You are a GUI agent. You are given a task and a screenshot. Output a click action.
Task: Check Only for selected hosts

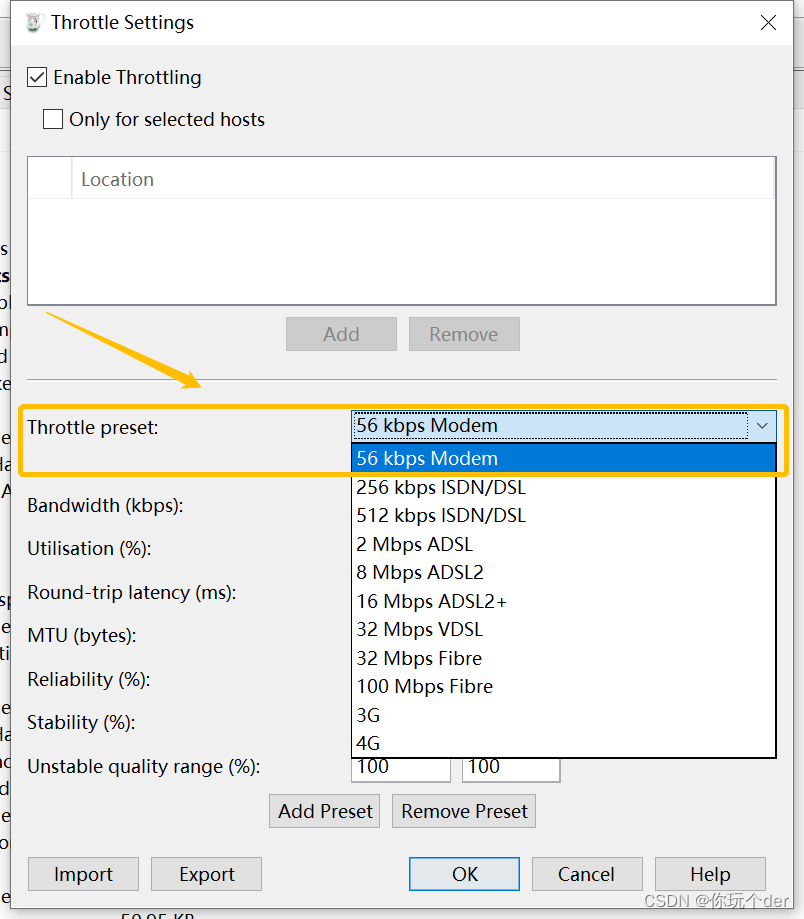[53, 120]
